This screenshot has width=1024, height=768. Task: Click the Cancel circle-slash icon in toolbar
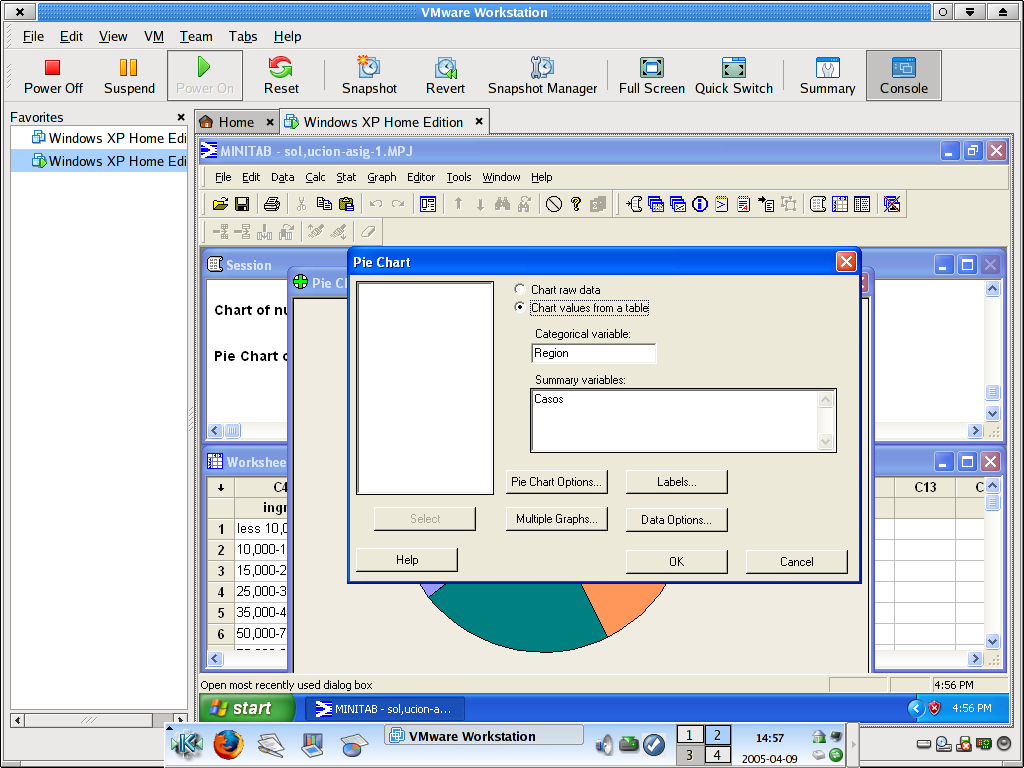(x=554, y=204)
